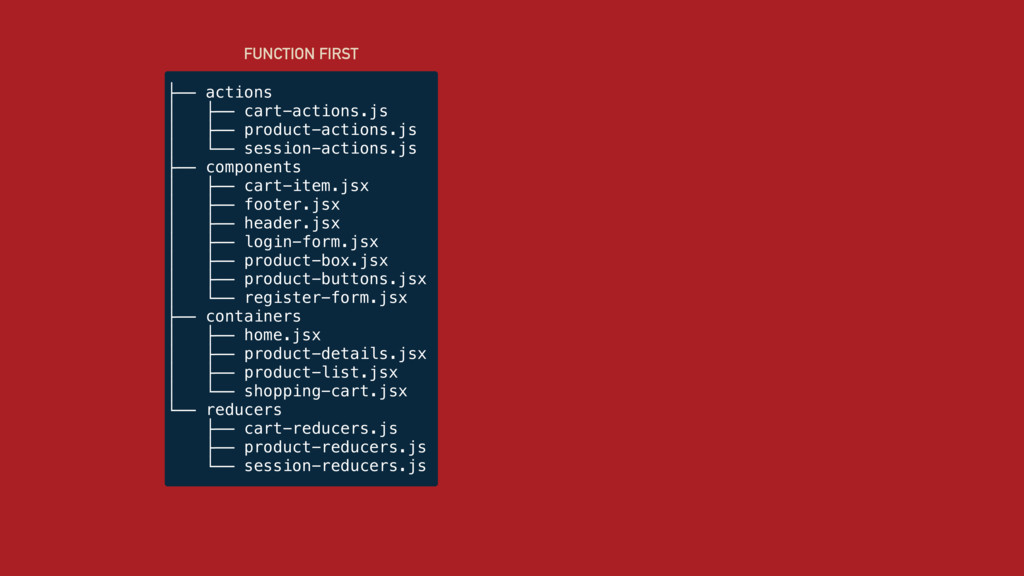The height and width of the screenshot is (576, 1024).
Task: Click the components folder
Action: [x=253, y=167]
